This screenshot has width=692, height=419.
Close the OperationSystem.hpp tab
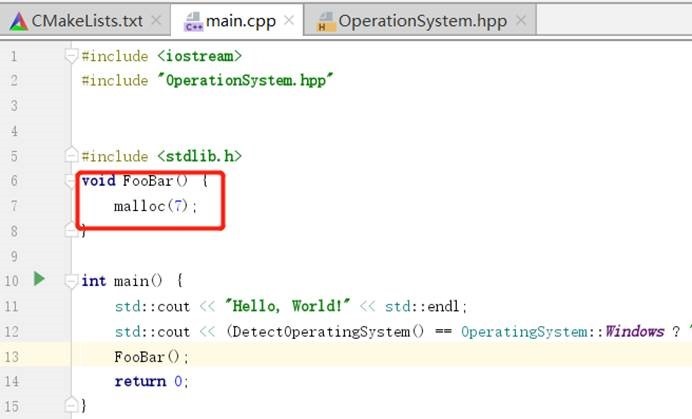521,20
